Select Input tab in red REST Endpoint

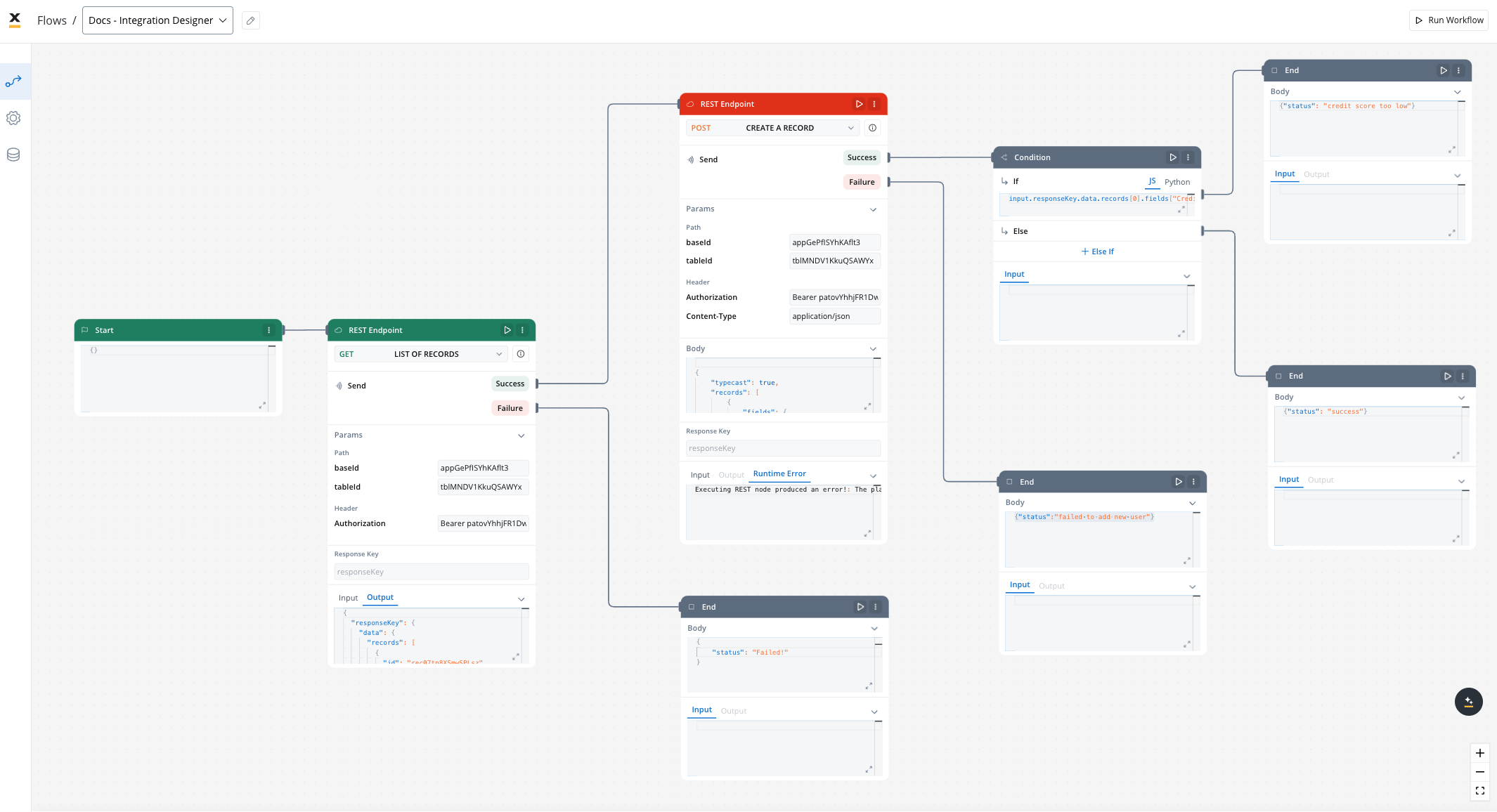tap(700, 476)
